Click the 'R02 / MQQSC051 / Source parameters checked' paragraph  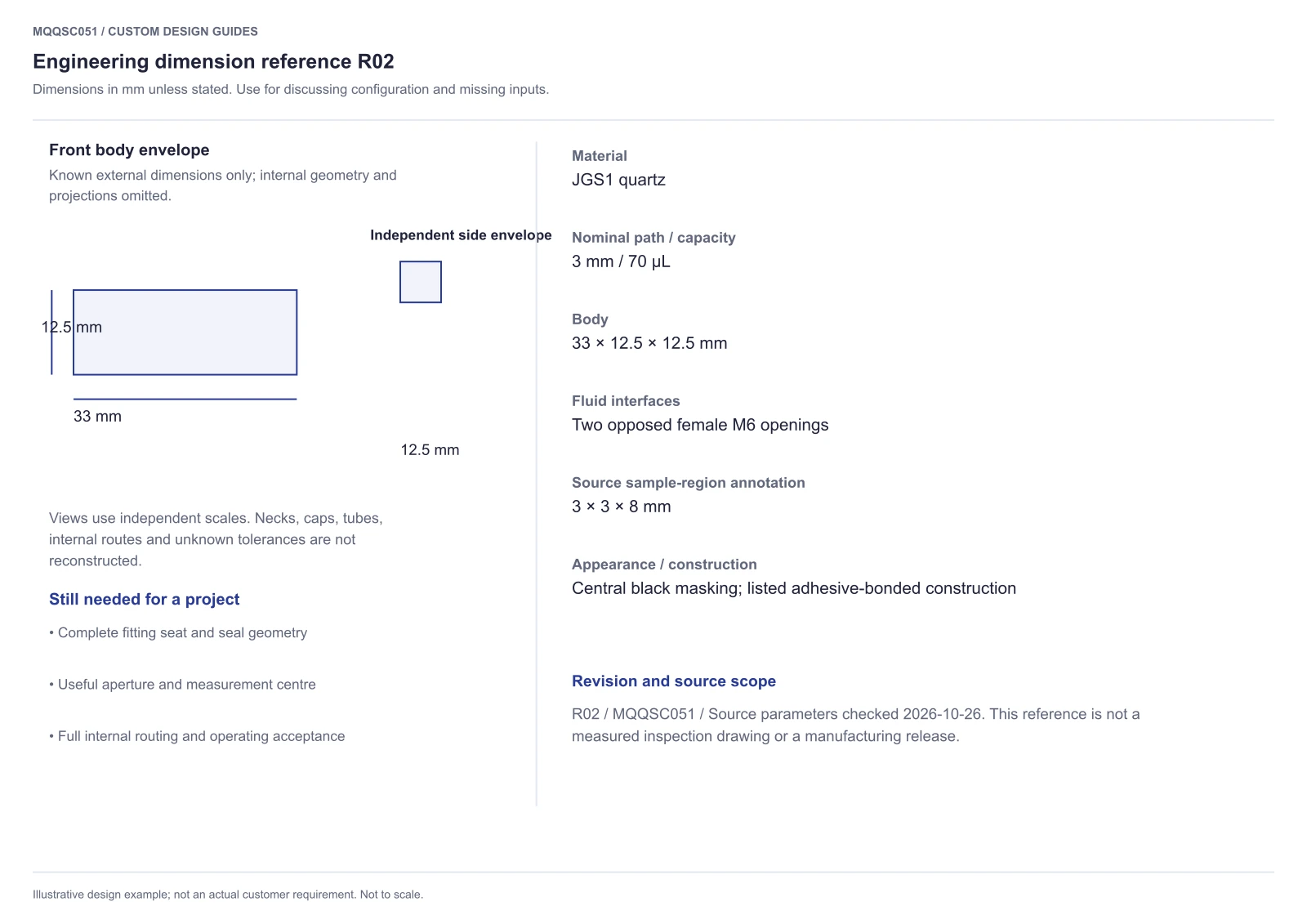[x=856, y=725]
